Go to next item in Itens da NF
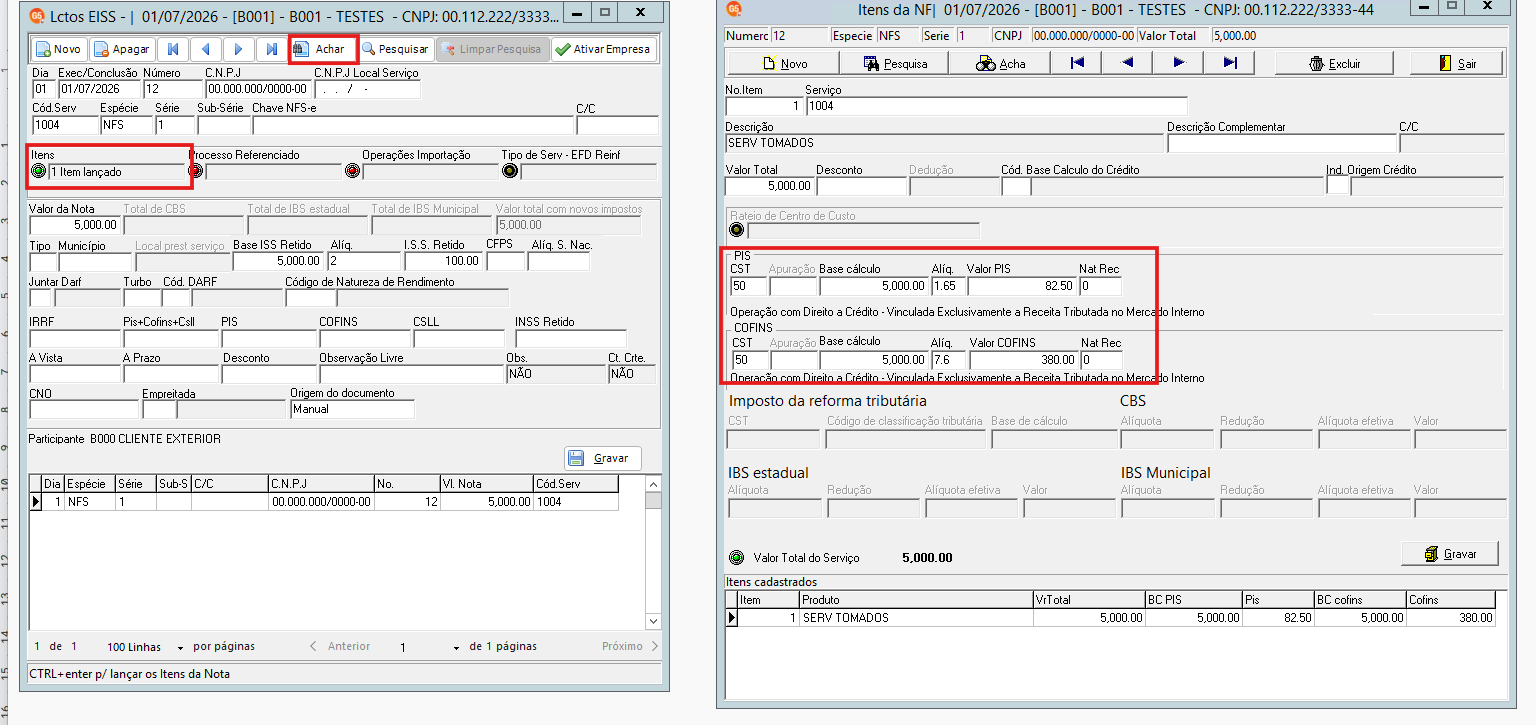The height and width of the screenshot is (725, 1536). click(x=1179, y=63)
